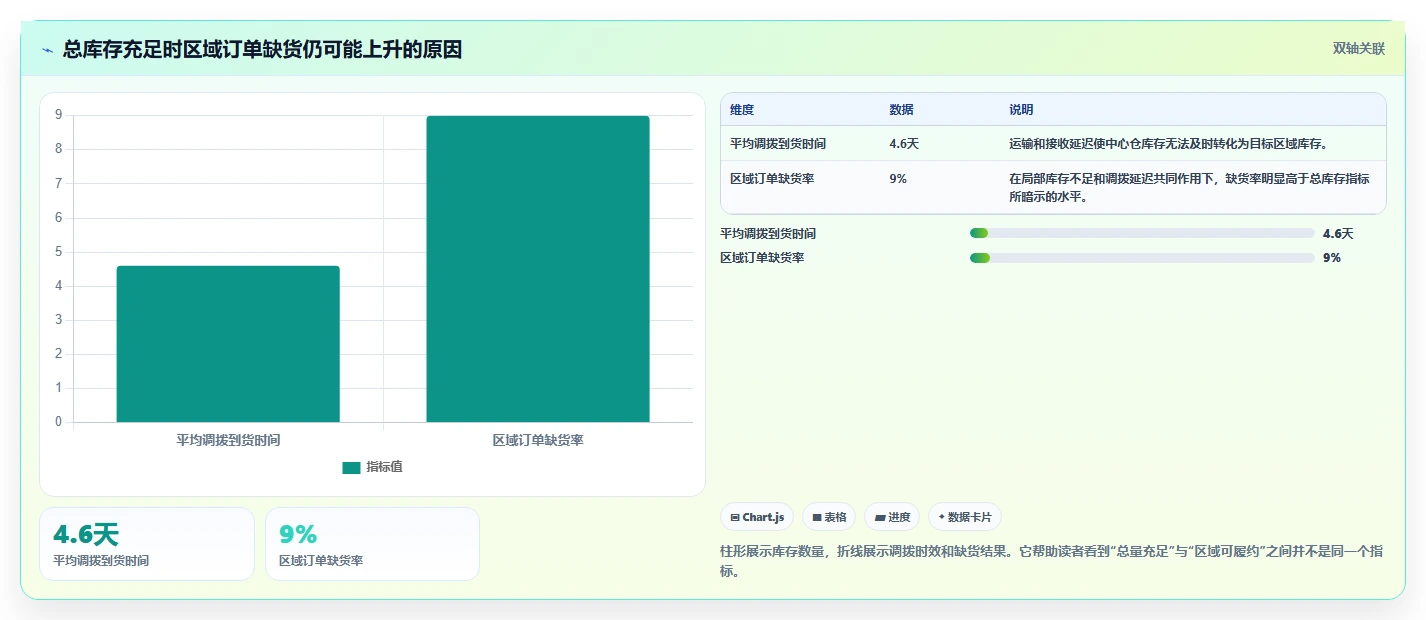Image resolution: width=1426 pixels, height=620 pixels.
Task: Click the 数据卡片 sparkle icon
Action: tap(942, 517)
